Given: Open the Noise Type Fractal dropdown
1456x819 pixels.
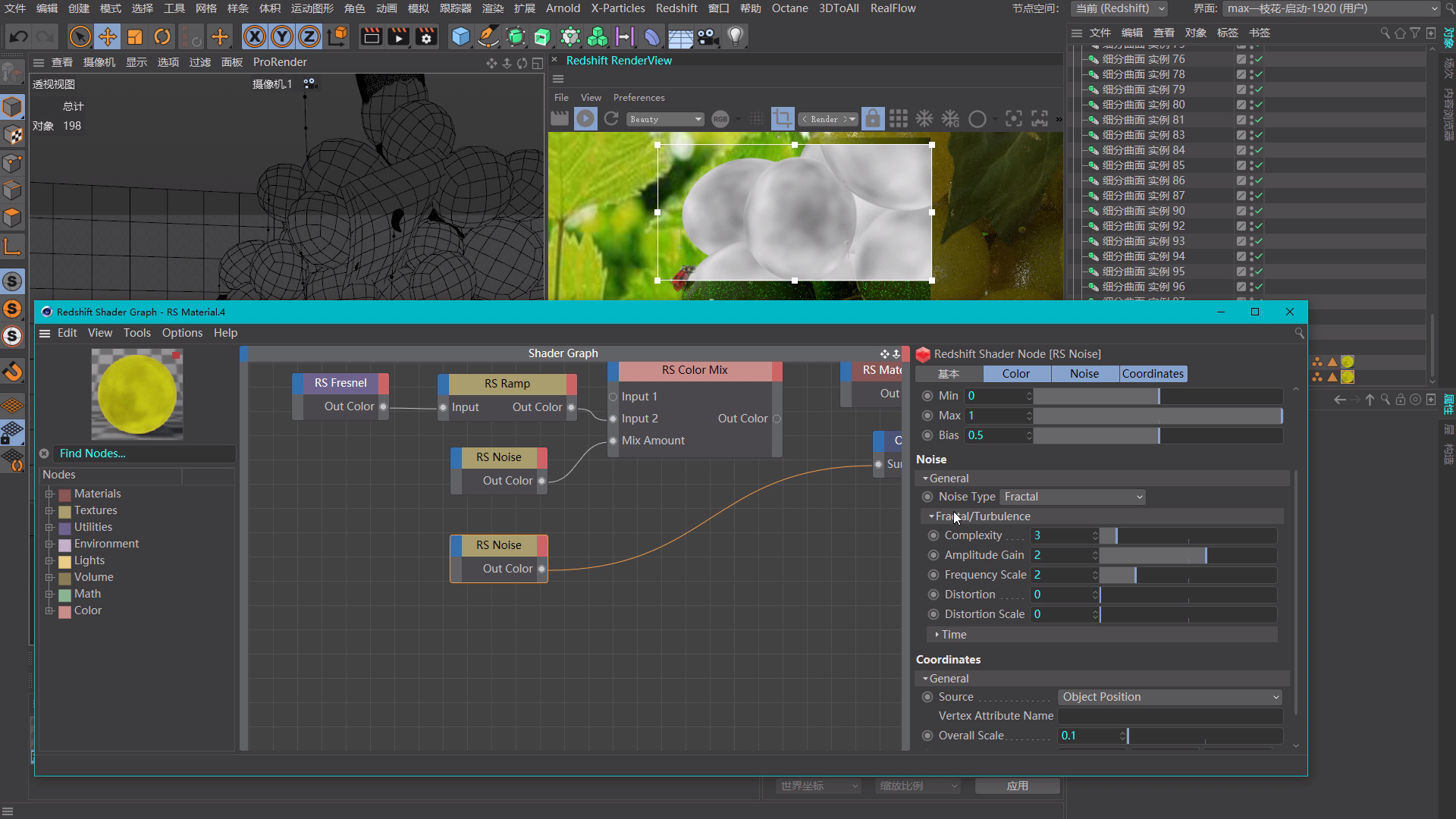Looking at the screenshot, I should 1072,497.
